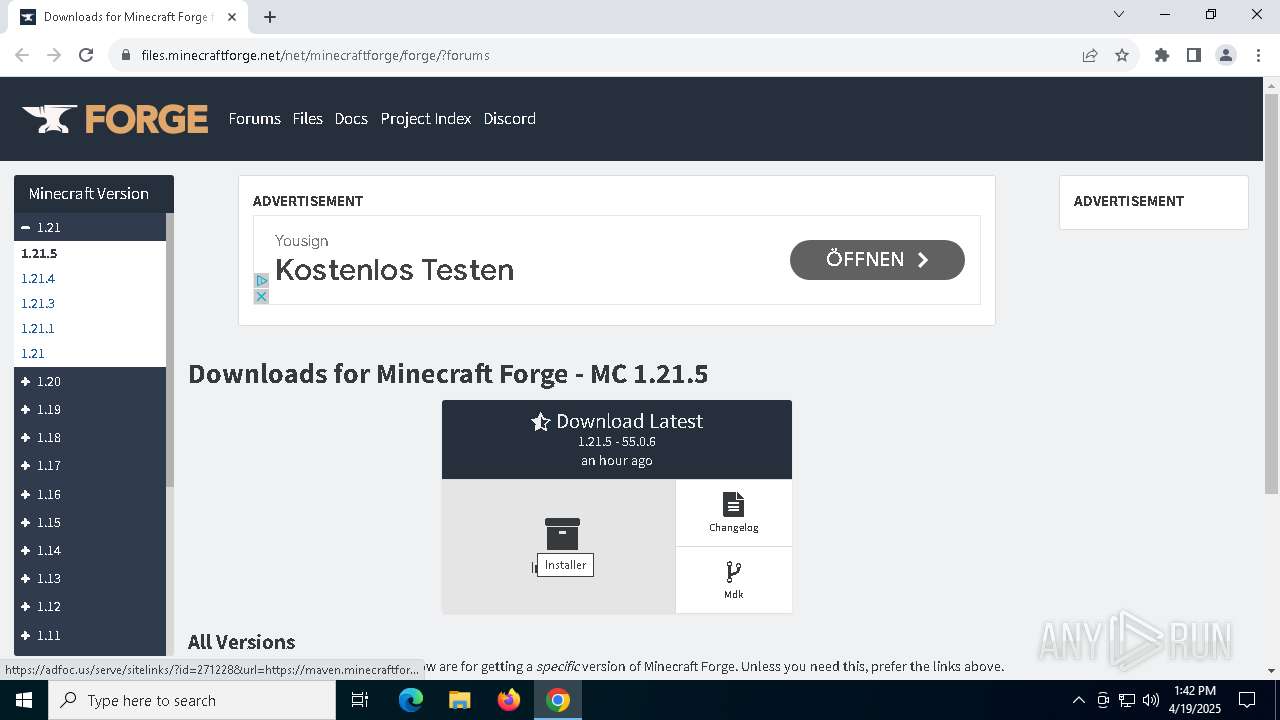
Task: Close the Downloads for Minecraft Forge tab
Action: [x=232, y=17]
